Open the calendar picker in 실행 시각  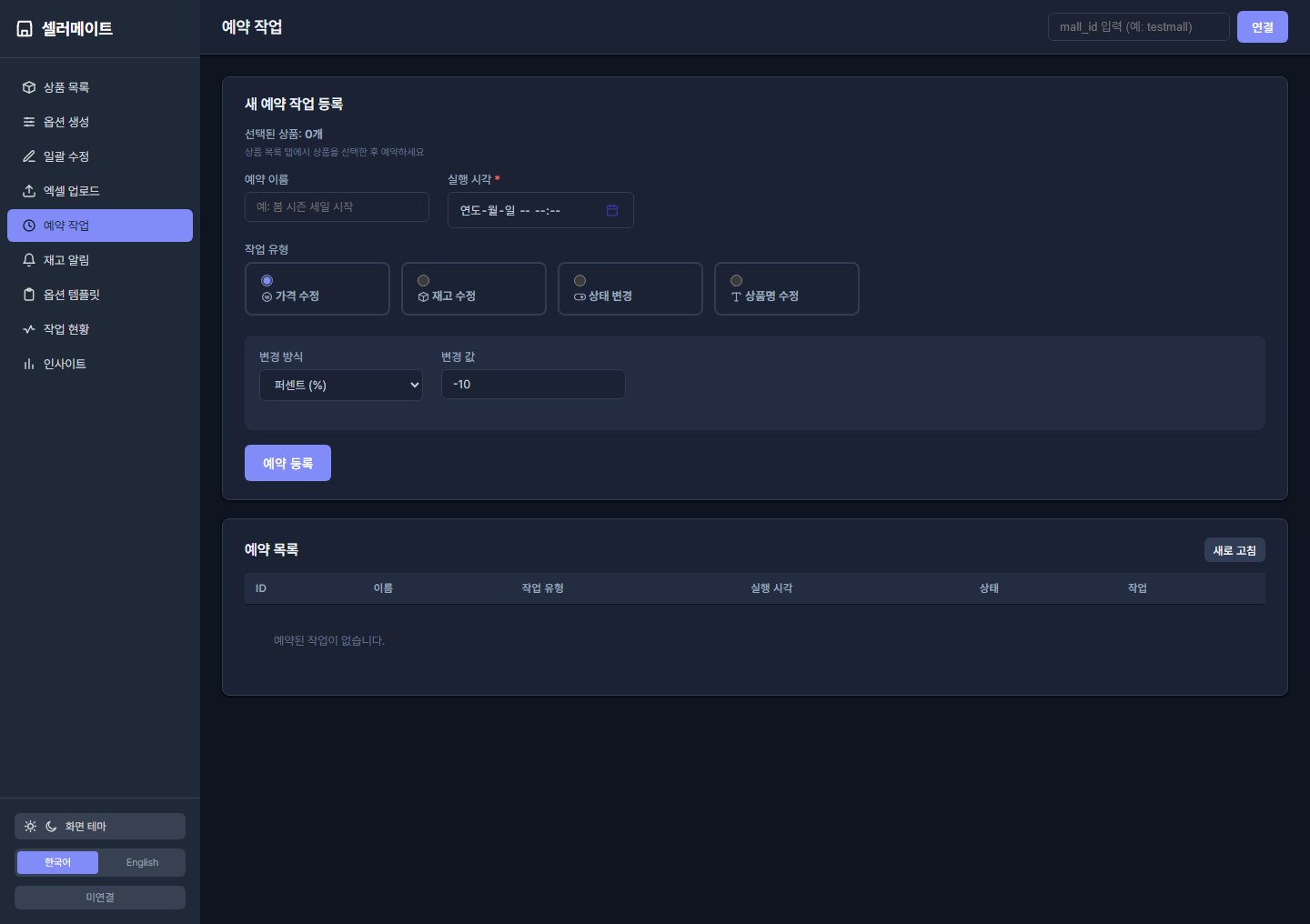[x=612, y=210]
